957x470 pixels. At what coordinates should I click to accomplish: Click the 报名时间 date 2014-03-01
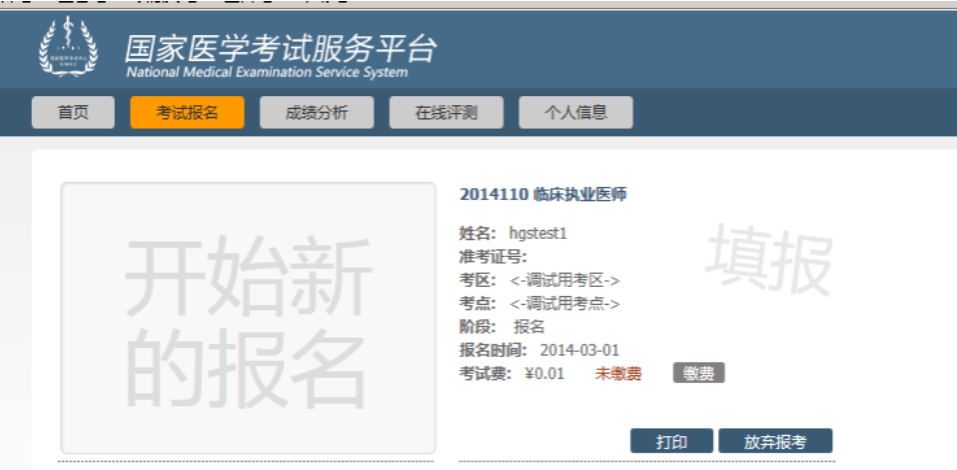pos(579,350)
